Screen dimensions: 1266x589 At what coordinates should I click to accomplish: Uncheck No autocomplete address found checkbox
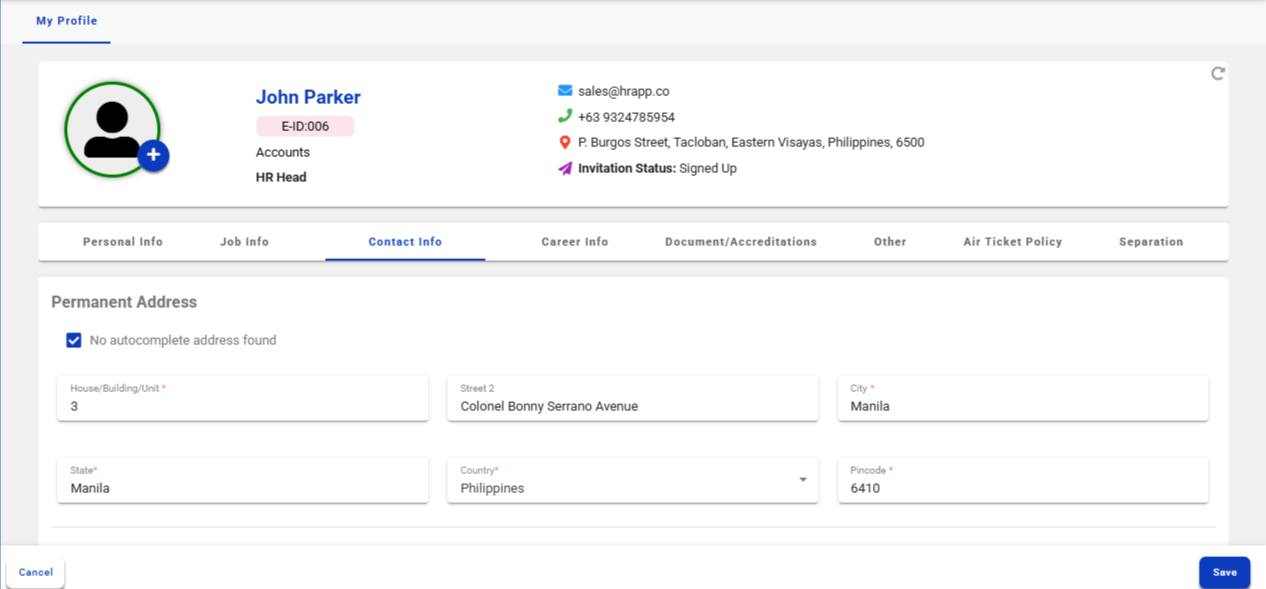[74, 340]
